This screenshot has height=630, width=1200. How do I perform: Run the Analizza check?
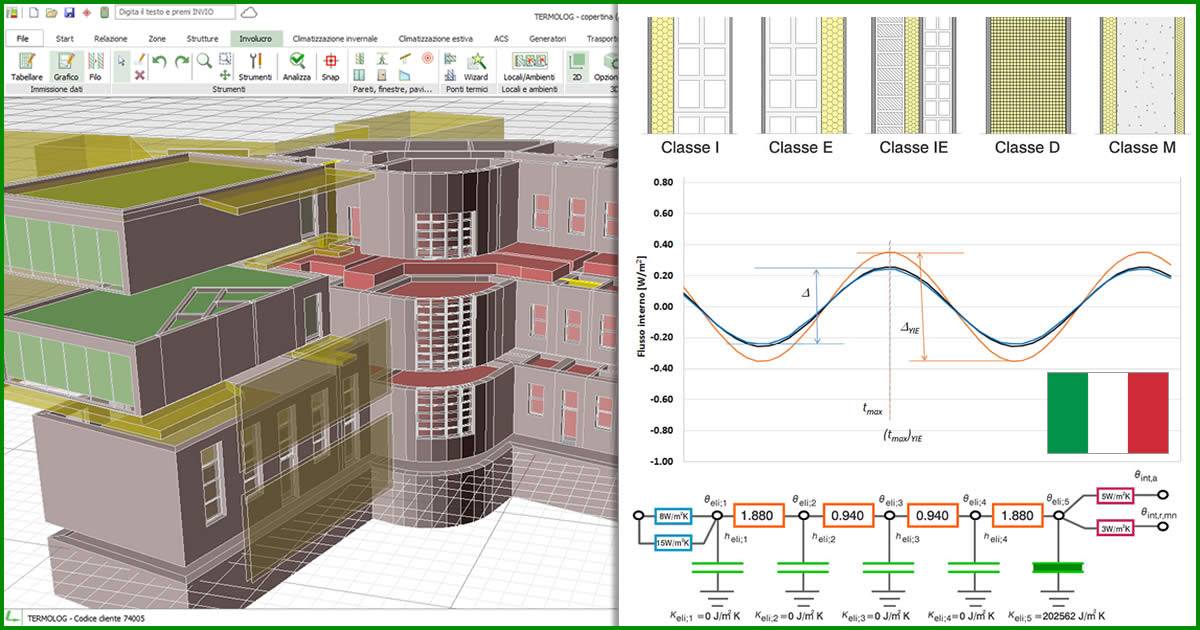point(297,66)
